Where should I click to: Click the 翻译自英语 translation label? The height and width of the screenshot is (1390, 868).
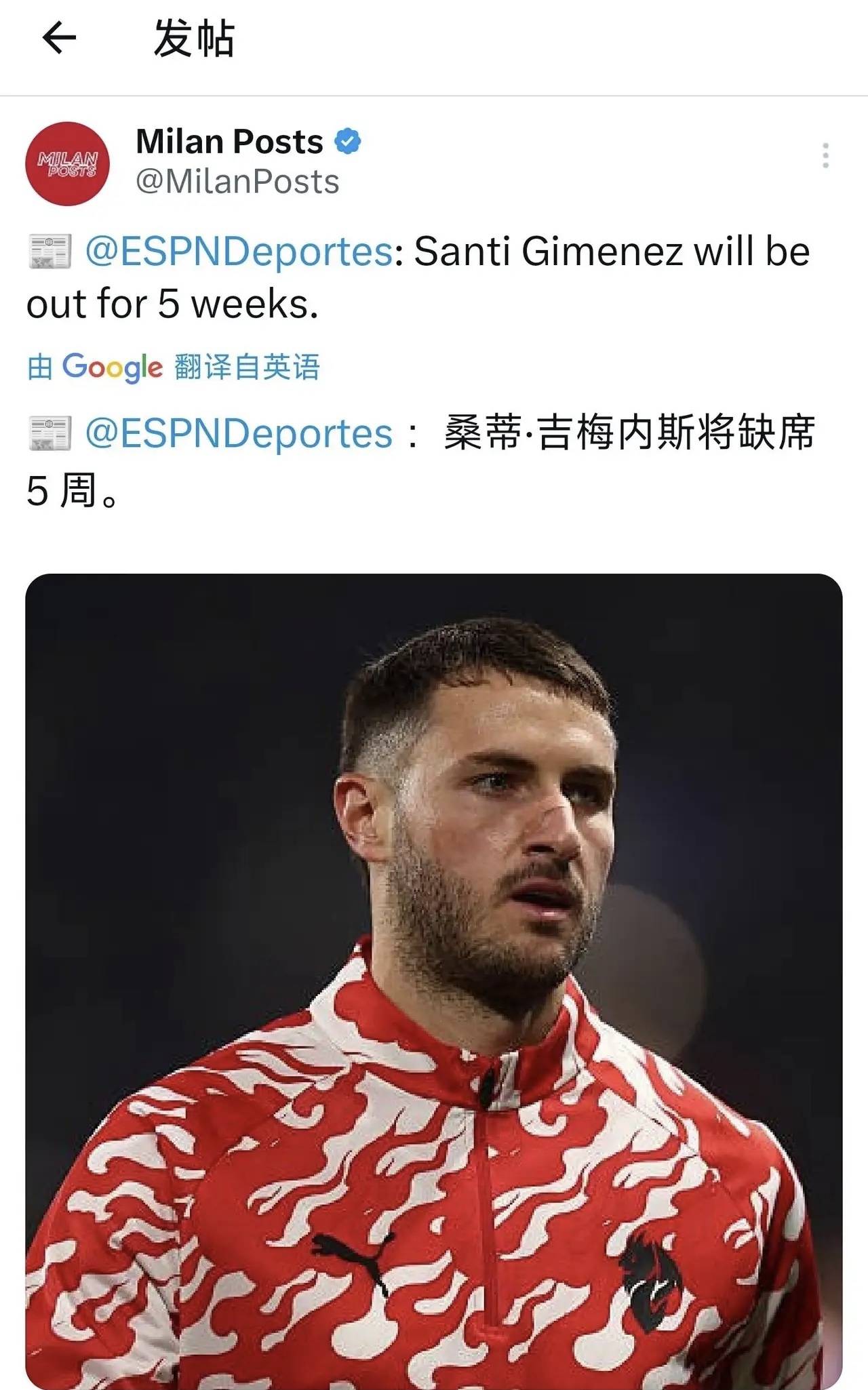pyautogui.click(x=247, y=367)
